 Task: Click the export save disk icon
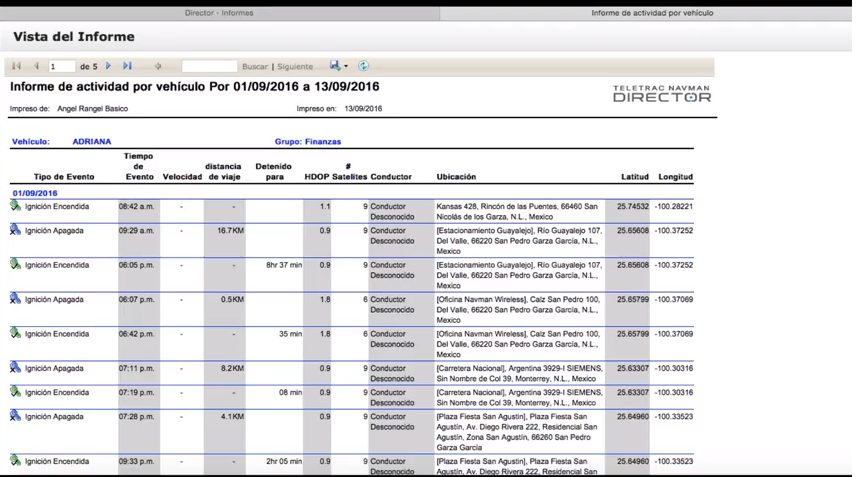335,66
